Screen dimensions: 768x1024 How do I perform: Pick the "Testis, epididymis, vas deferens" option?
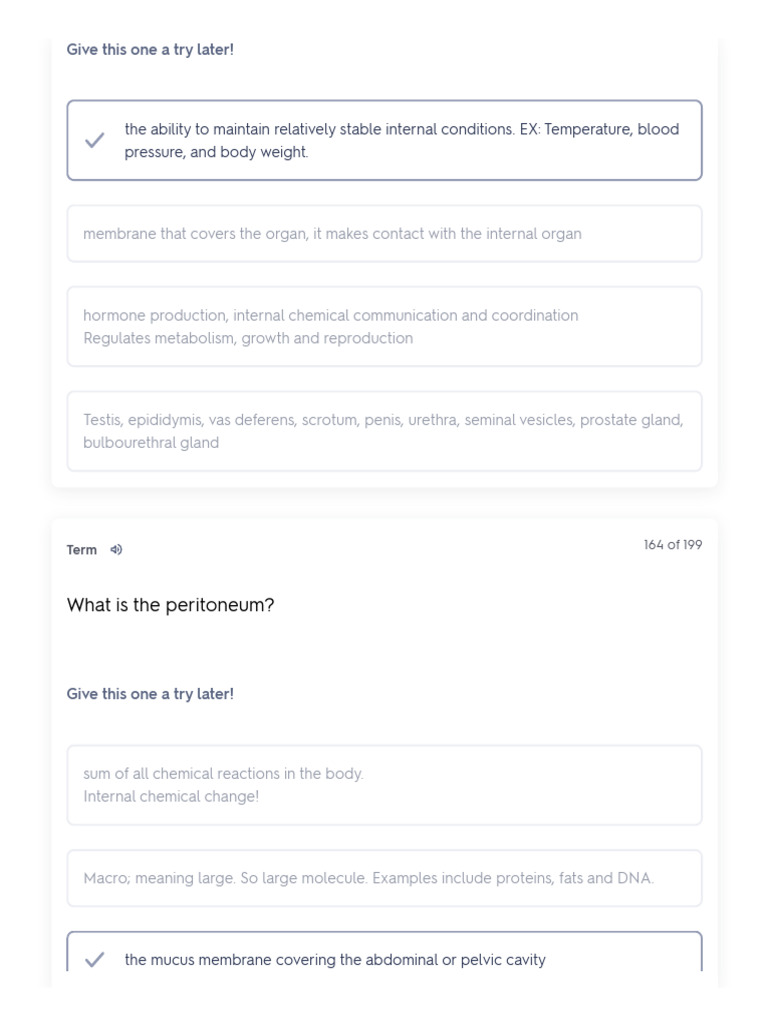384,431
